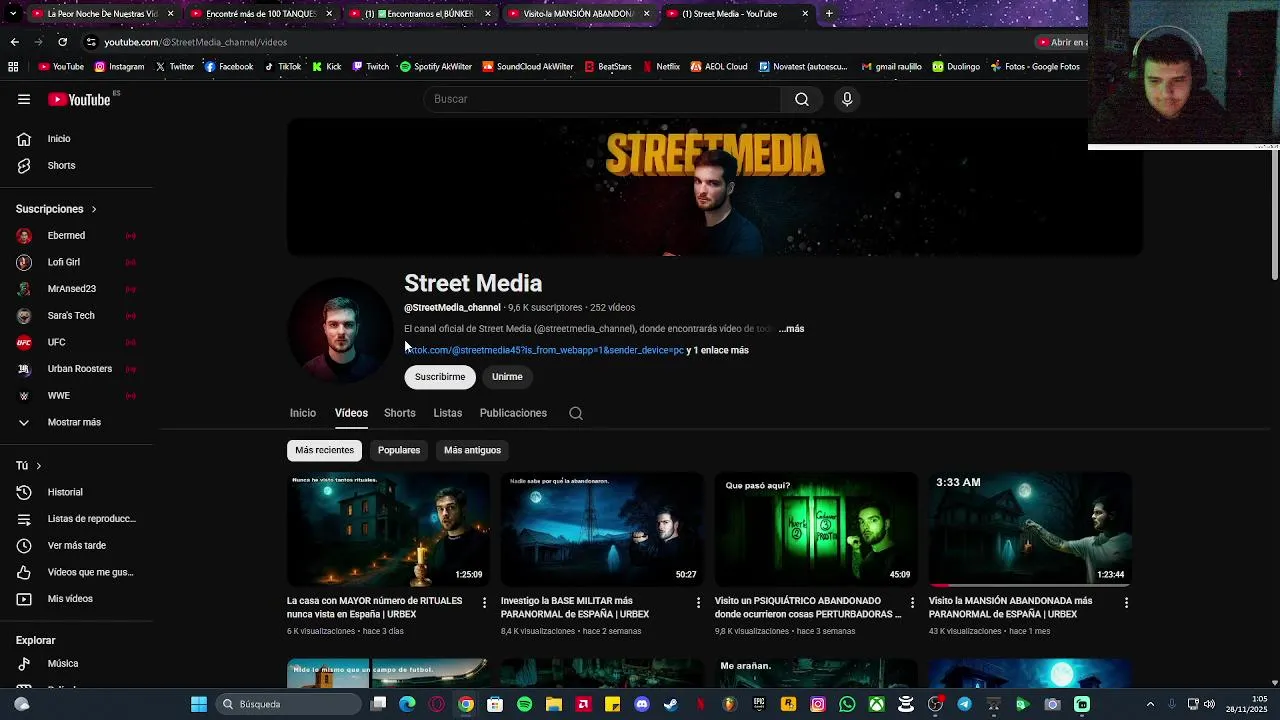Select Populares filter chip
The height and width of the screenshot is (720, 1280).
(x=399, y=450)
